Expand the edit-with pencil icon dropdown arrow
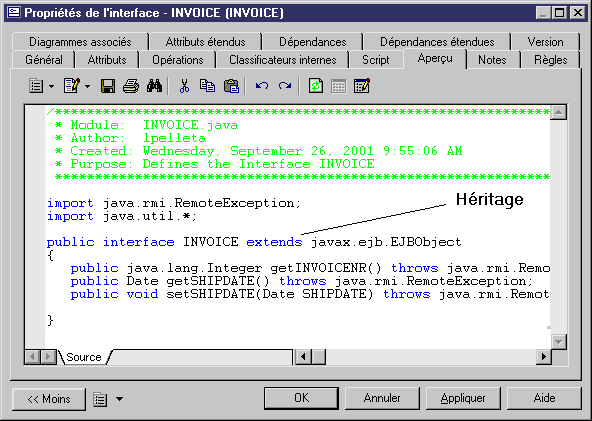The width and height of the screenshot is (592, 421). [x=88, y=86]
